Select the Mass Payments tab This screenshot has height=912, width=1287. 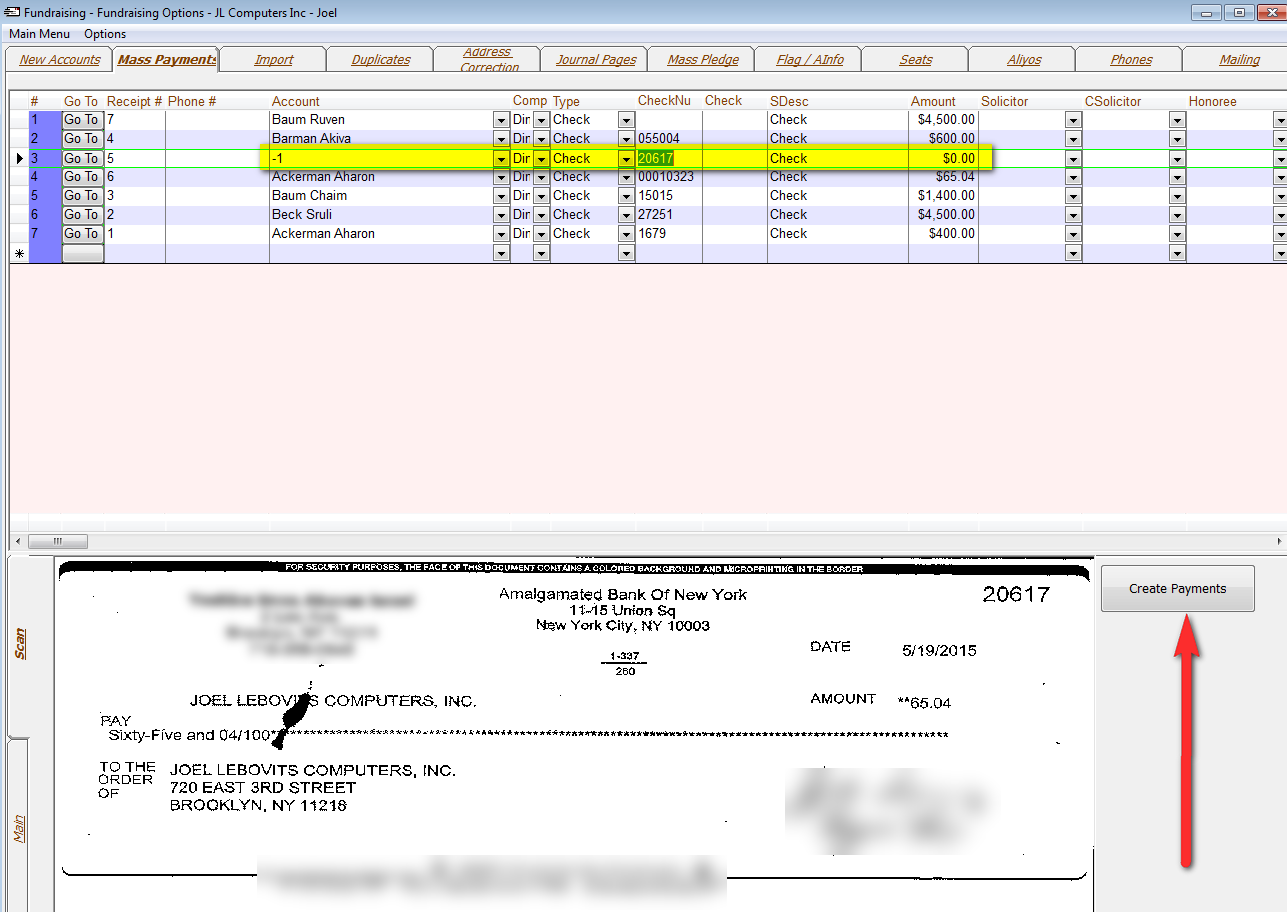[x=166, y=60]
